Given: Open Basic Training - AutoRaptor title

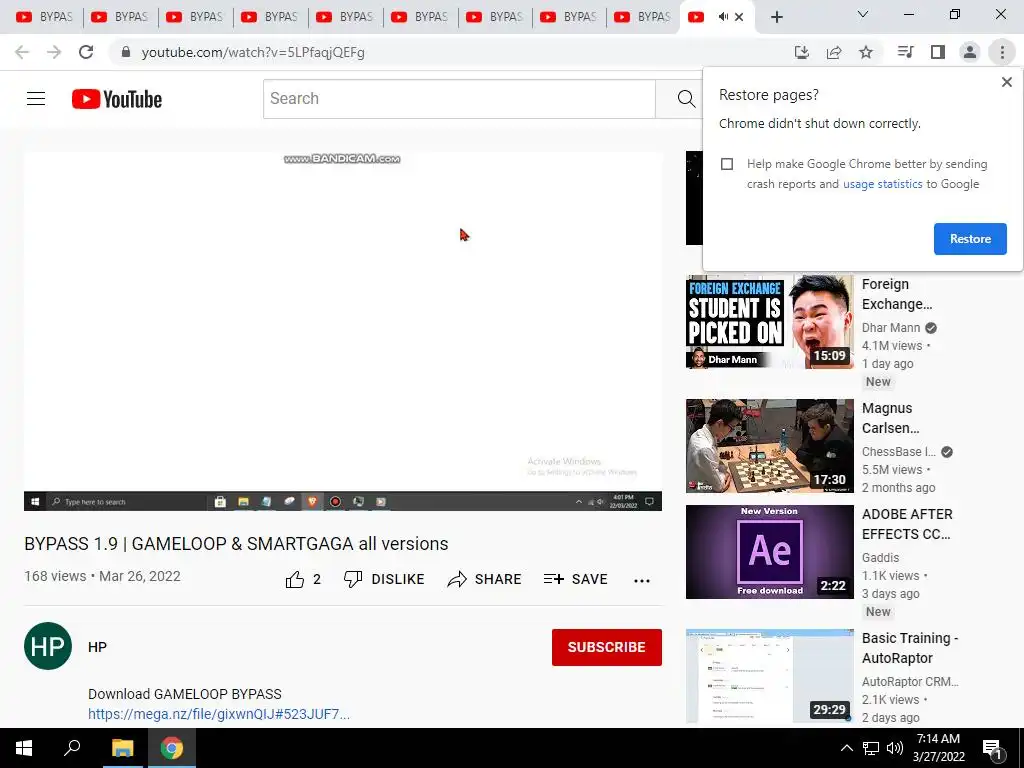Looking at the screenshot, I should (x=910, y=648).
